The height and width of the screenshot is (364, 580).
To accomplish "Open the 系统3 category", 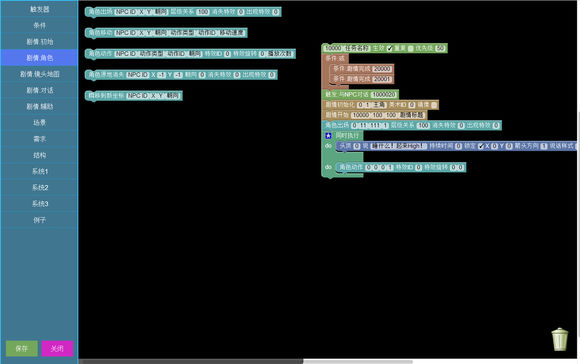I will 39,203.
